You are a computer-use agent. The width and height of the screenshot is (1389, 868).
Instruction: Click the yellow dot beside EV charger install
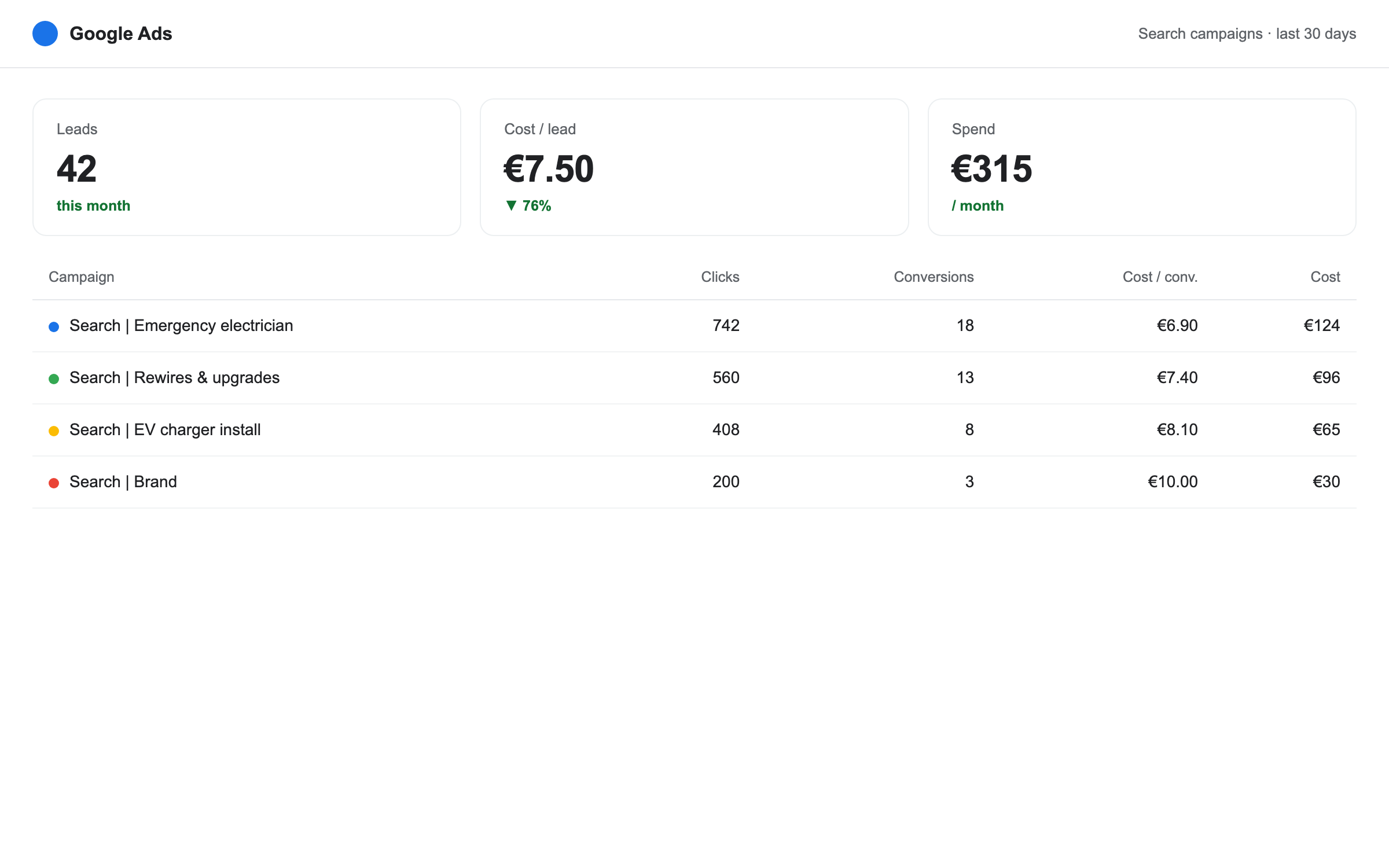[x=54, y=431]
